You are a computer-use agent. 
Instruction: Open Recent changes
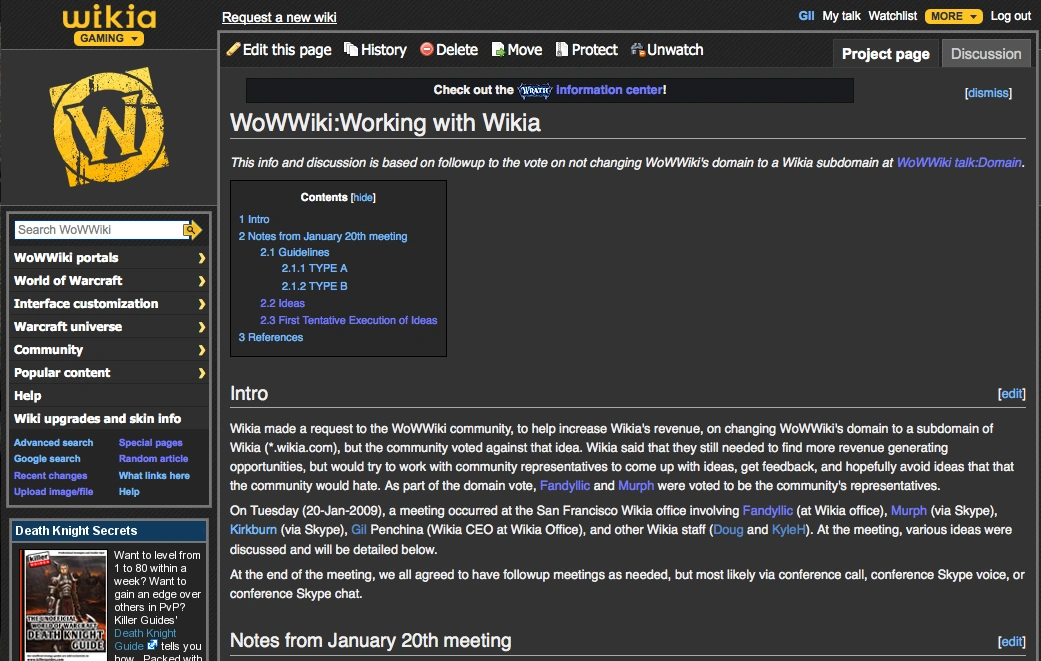coord(50,475)
